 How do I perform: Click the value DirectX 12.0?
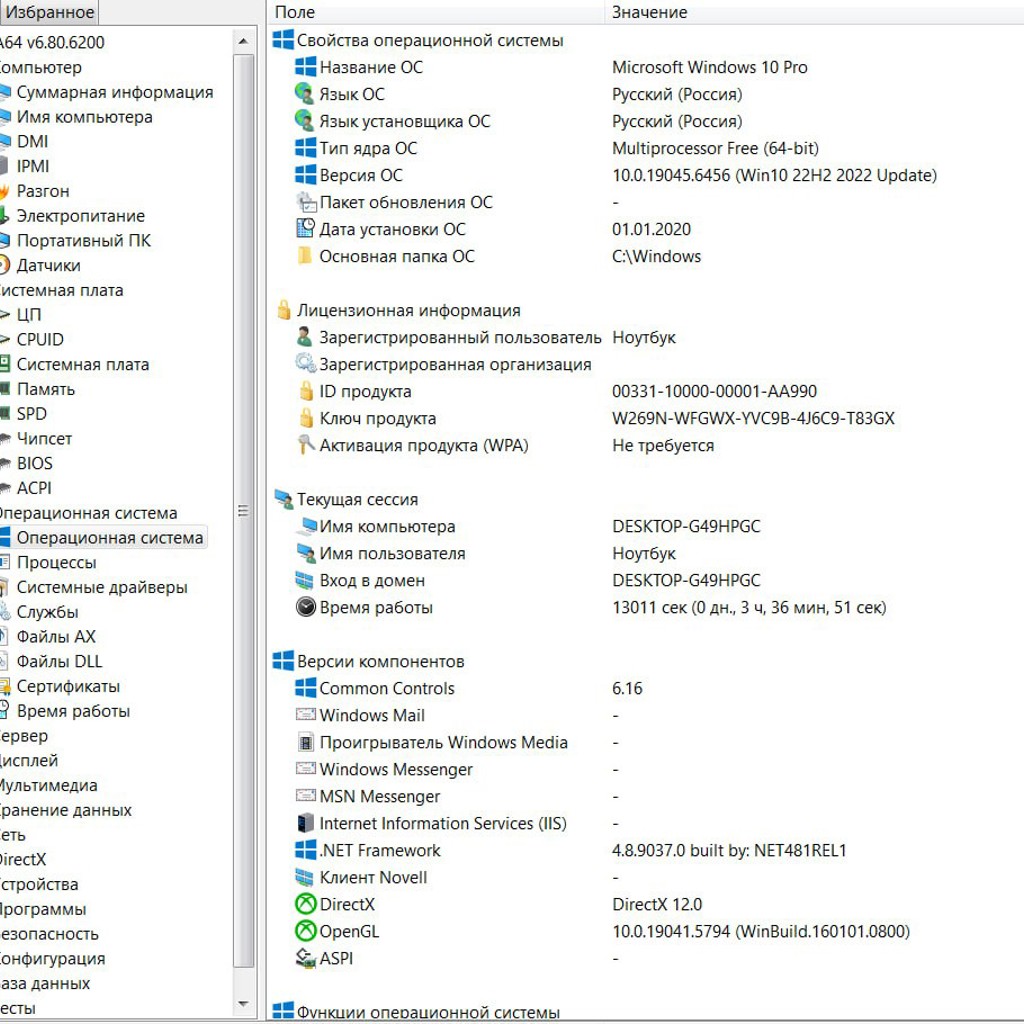657,904
